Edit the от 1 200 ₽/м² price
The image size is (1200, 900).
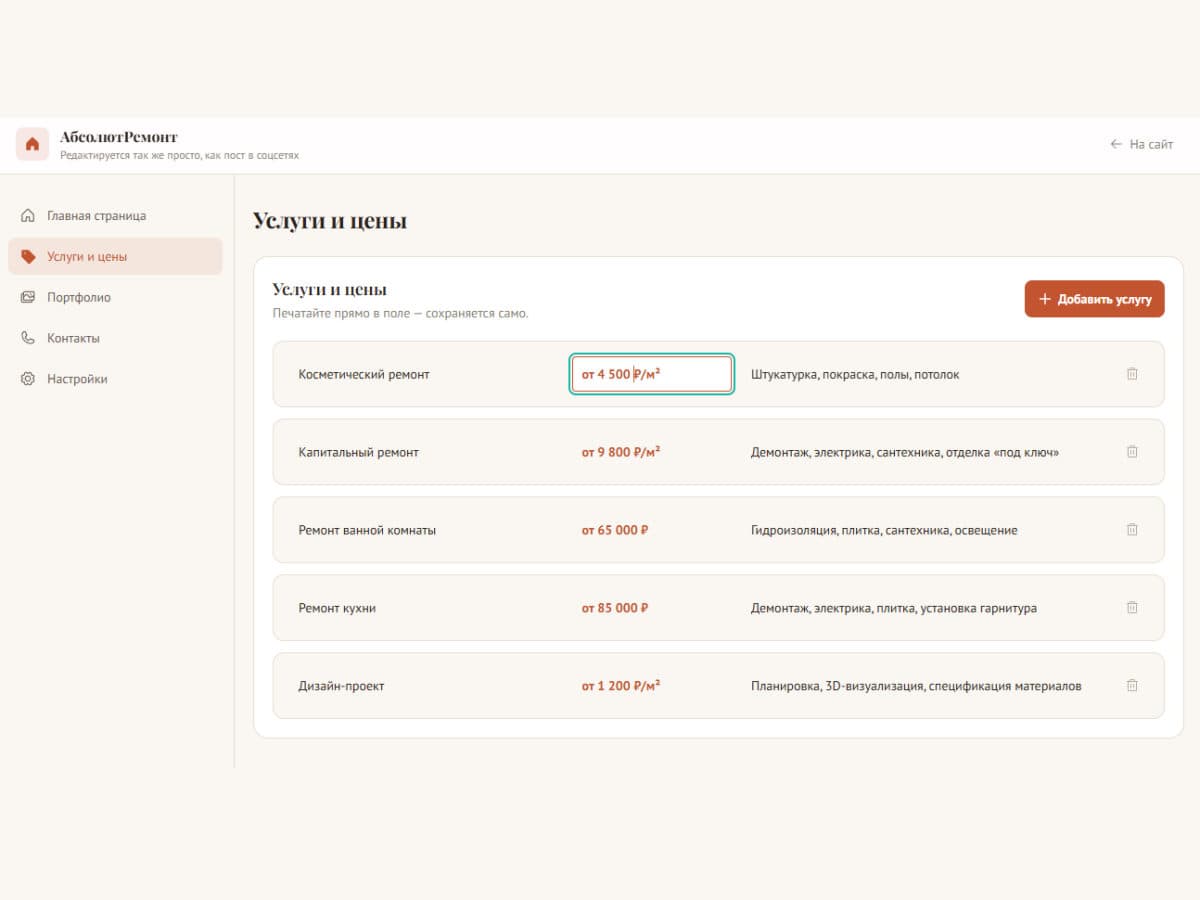tap(621, 686)
